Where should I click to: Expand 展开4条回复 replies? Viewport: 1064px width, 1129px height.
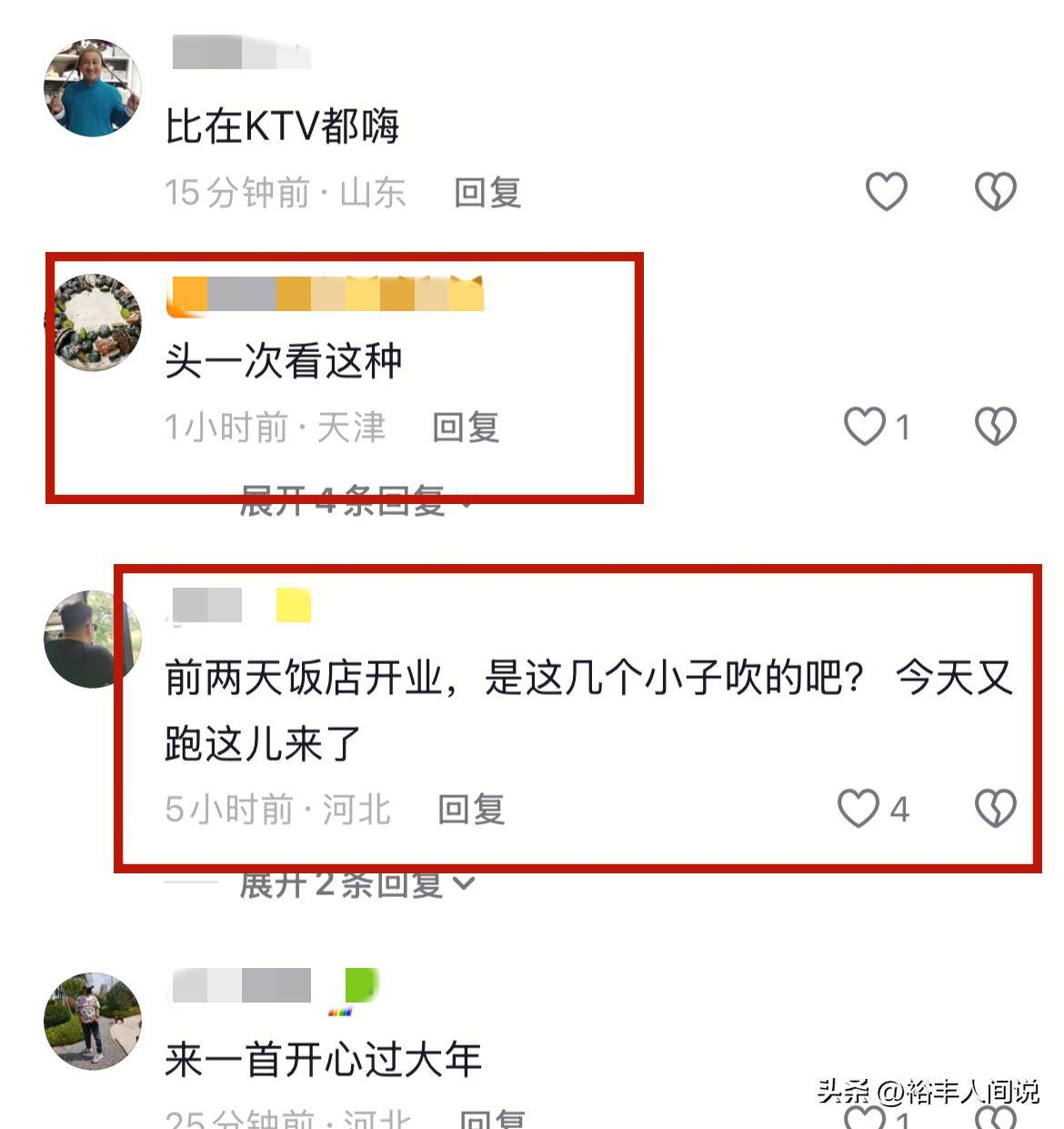[356, 500]
